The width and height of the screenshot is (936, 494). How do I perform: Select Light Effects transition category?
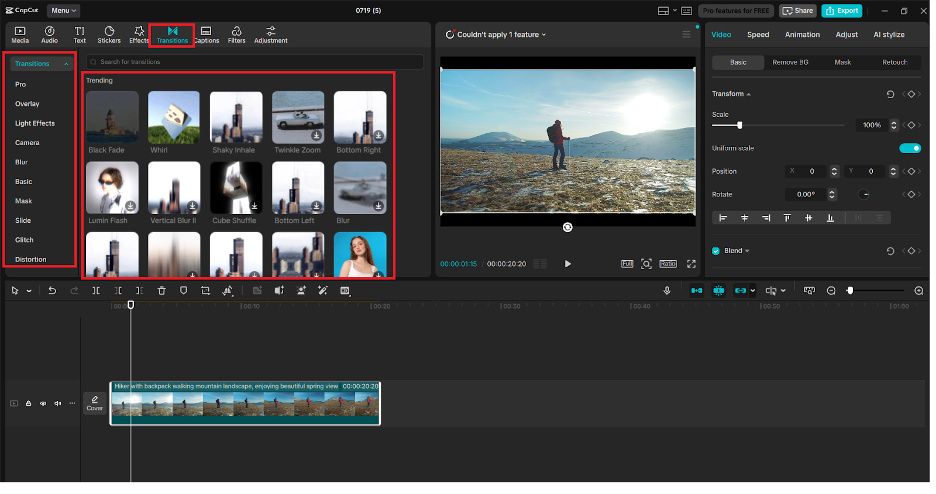35,124
